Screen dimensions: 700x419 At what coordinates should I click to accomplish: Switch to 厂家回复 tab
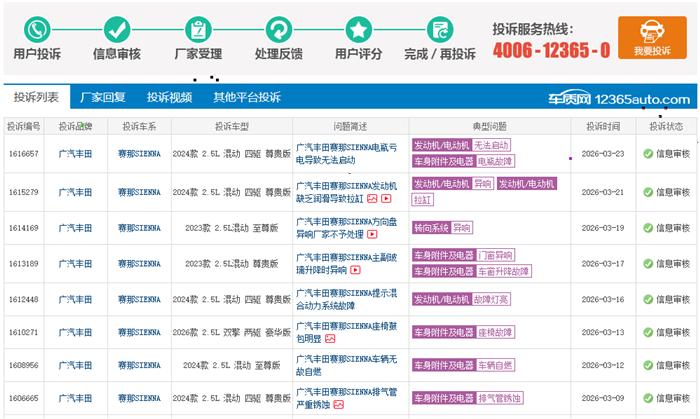pos(103,98)
